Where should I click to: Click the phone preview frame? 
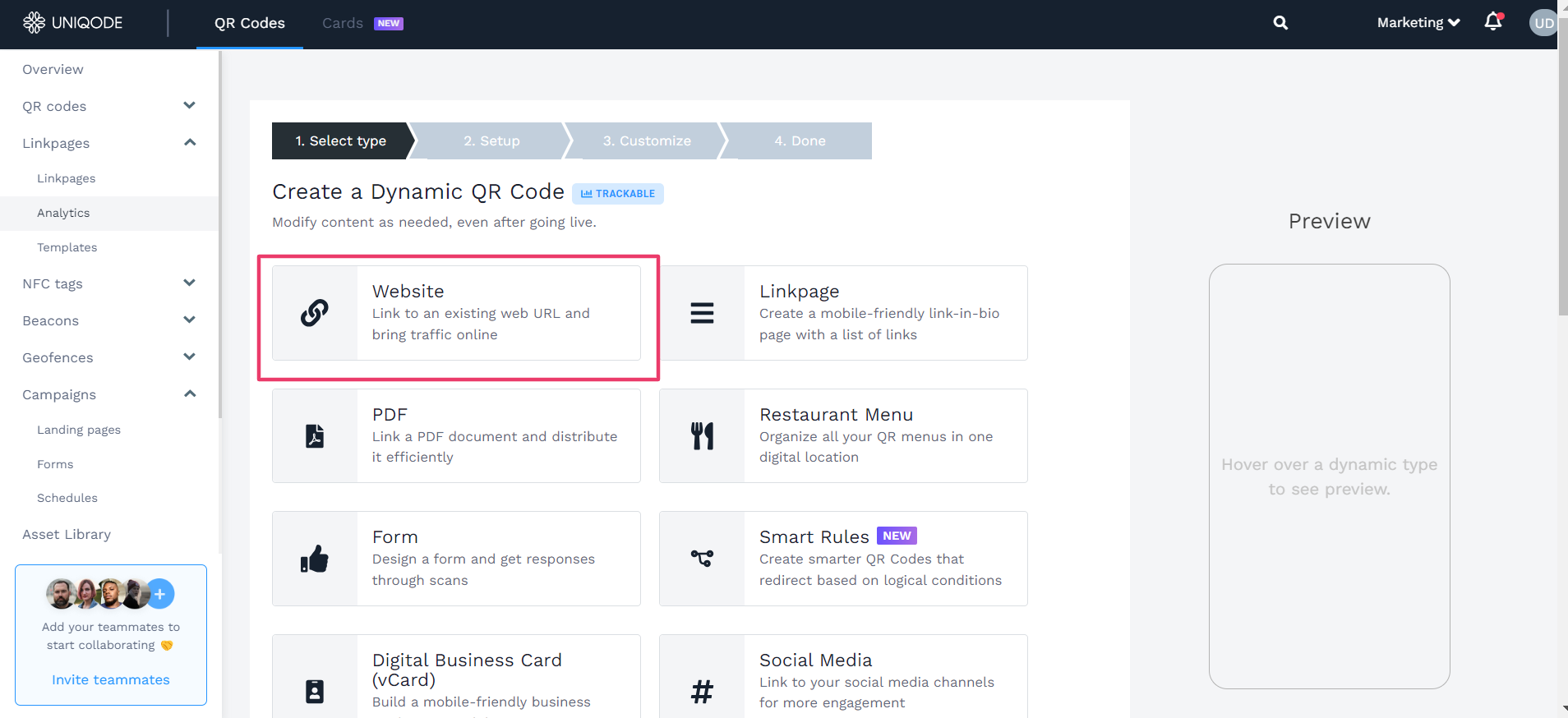coord(1330,476)
